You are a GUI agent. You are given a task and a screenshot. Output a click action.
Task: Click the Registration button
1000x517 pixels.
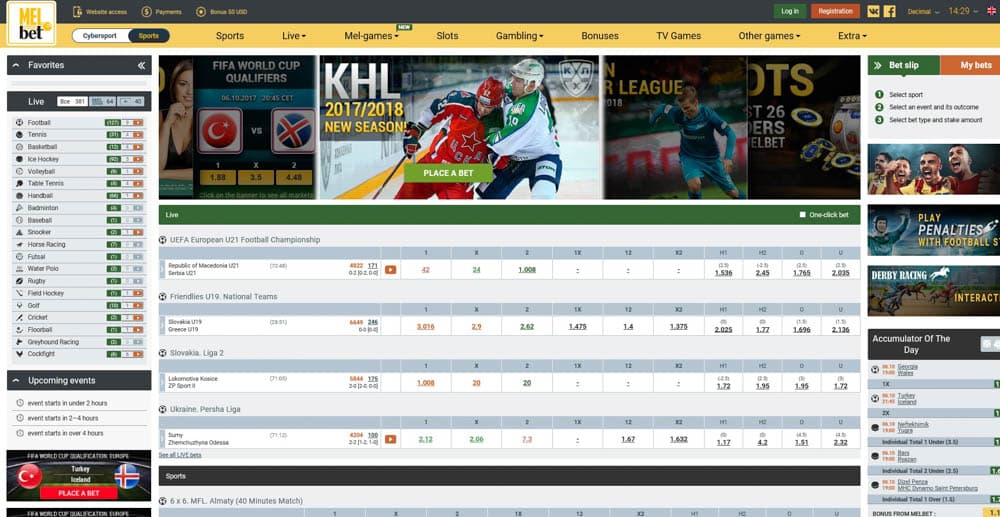[x=835, y=11]
